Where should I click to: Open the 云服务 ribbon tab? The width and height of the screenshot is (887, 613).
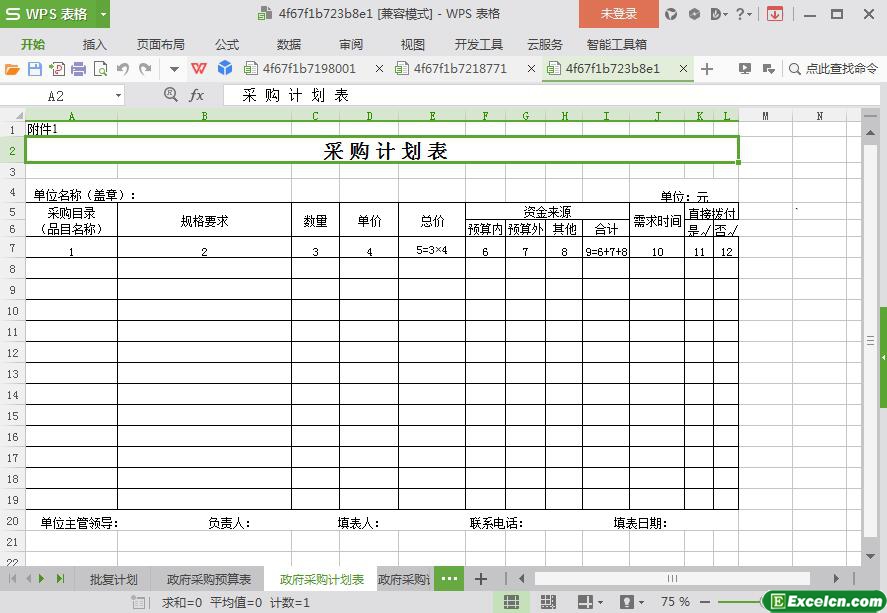(x=545, y=45)
